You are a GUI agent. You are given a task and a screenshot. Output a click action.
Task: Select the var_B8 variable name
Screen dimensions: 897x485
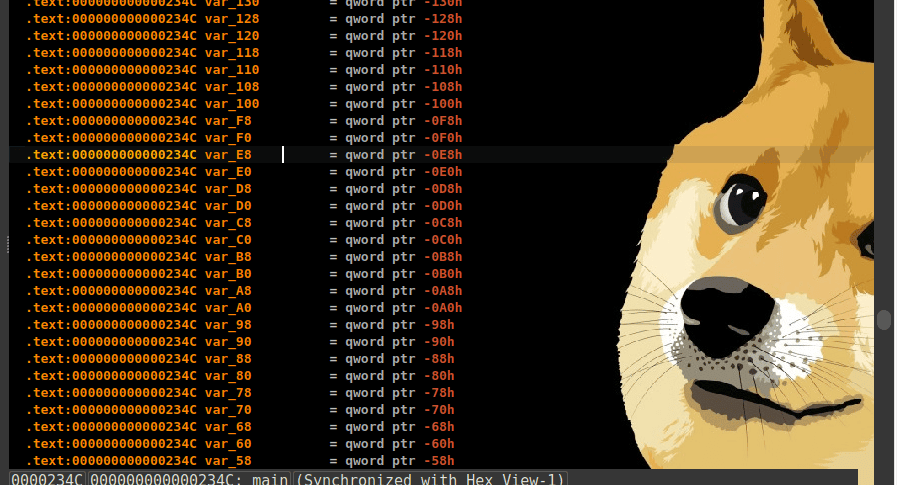pos(228,257)
